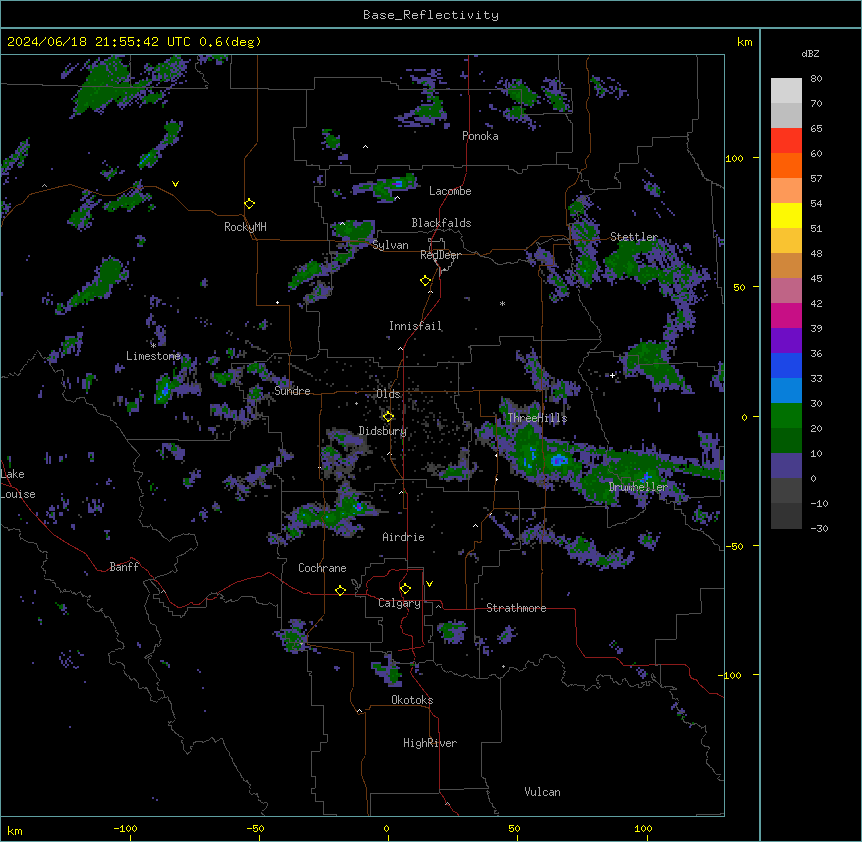
Task: Select the red 65-60 dBZ legend swatch
Action: point(786,141)
